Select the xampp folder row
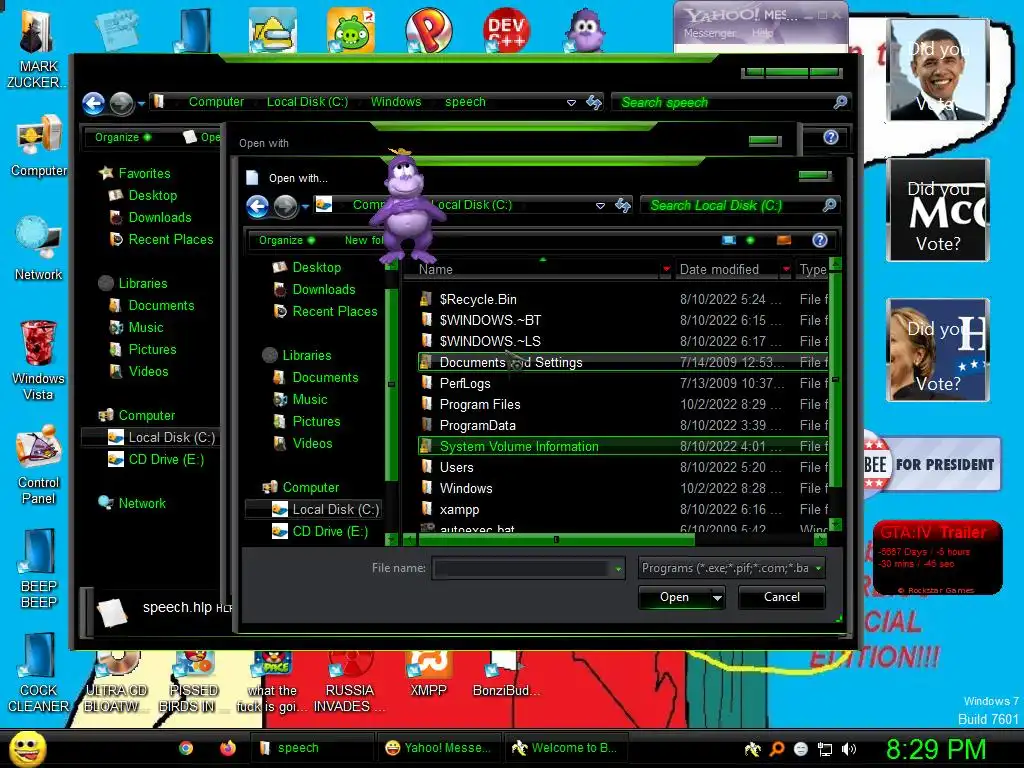Image resolution: width=1024 pixels, height=768 pixels. pyautogui.click(x=624, y=509)
